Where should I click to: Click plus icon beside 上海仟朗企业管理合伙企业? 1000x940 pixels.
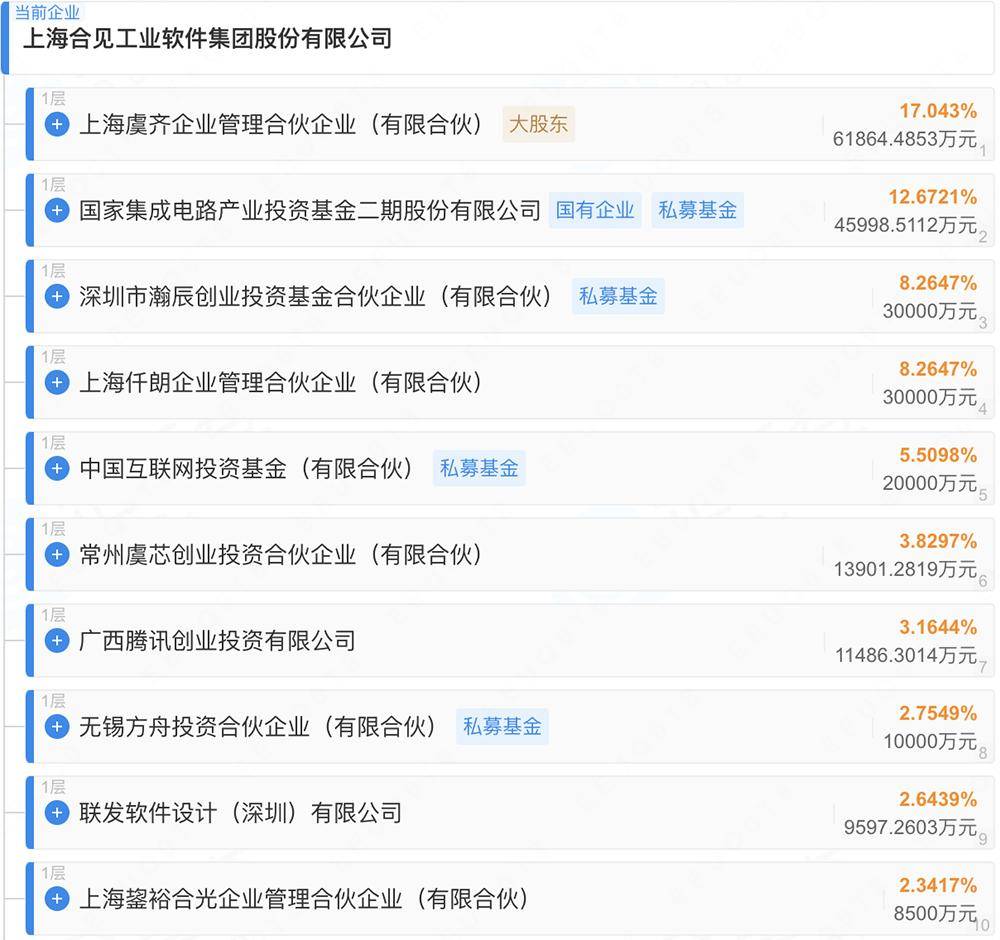pyautogui.click(x=57, y=383)
